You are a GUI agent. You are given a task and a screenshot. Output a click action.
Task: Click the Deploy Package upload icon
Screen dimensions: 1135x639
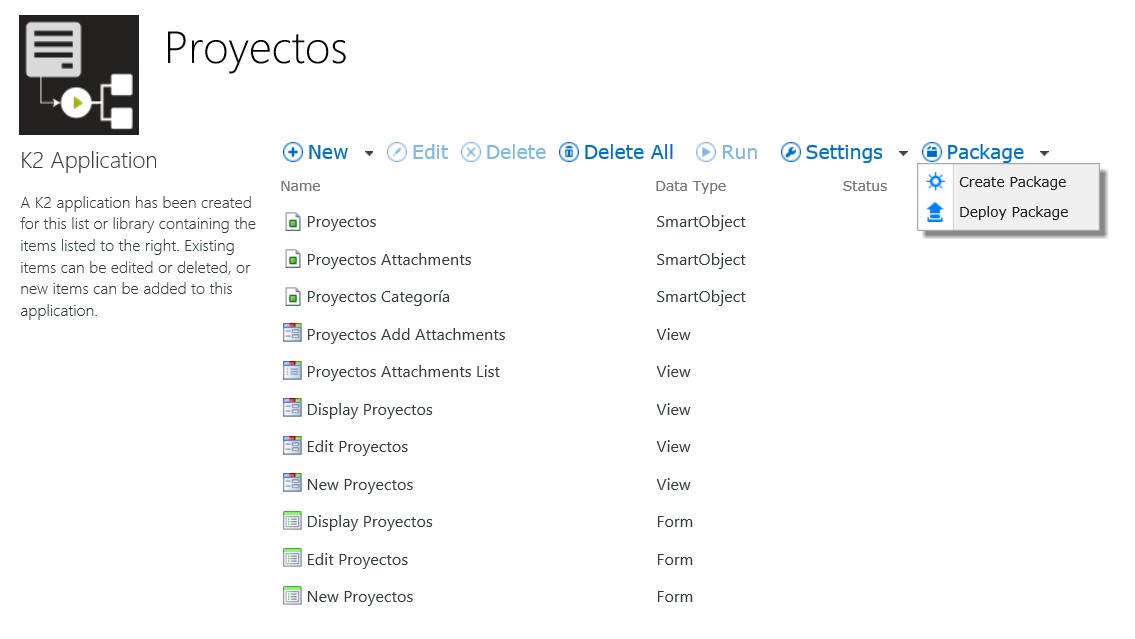[x=935, y=212]
